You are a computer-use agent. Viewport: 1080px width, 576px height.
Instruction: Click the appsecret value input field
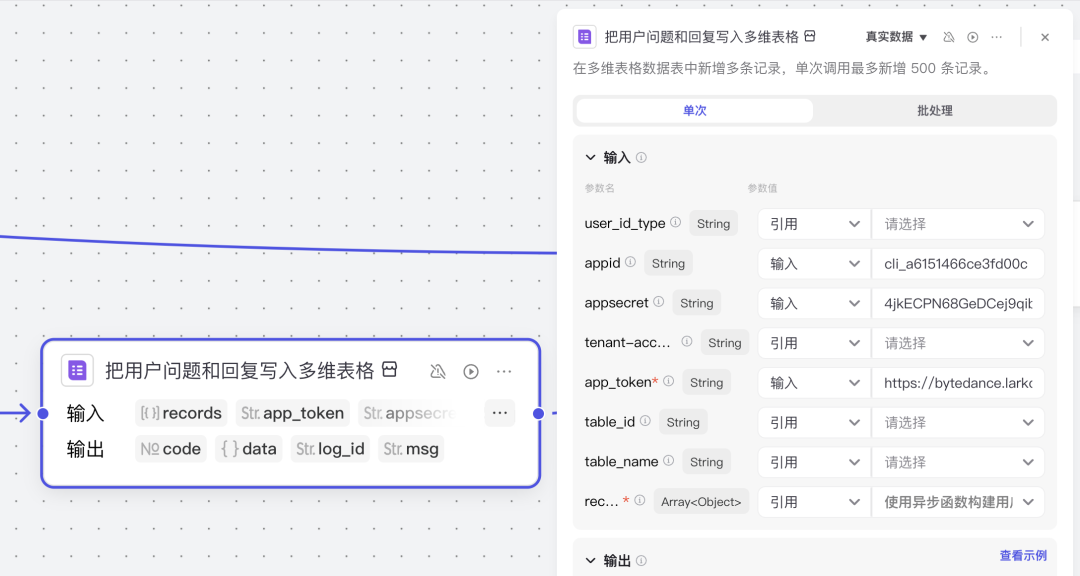pyautogui.click(x=957, y=303)
